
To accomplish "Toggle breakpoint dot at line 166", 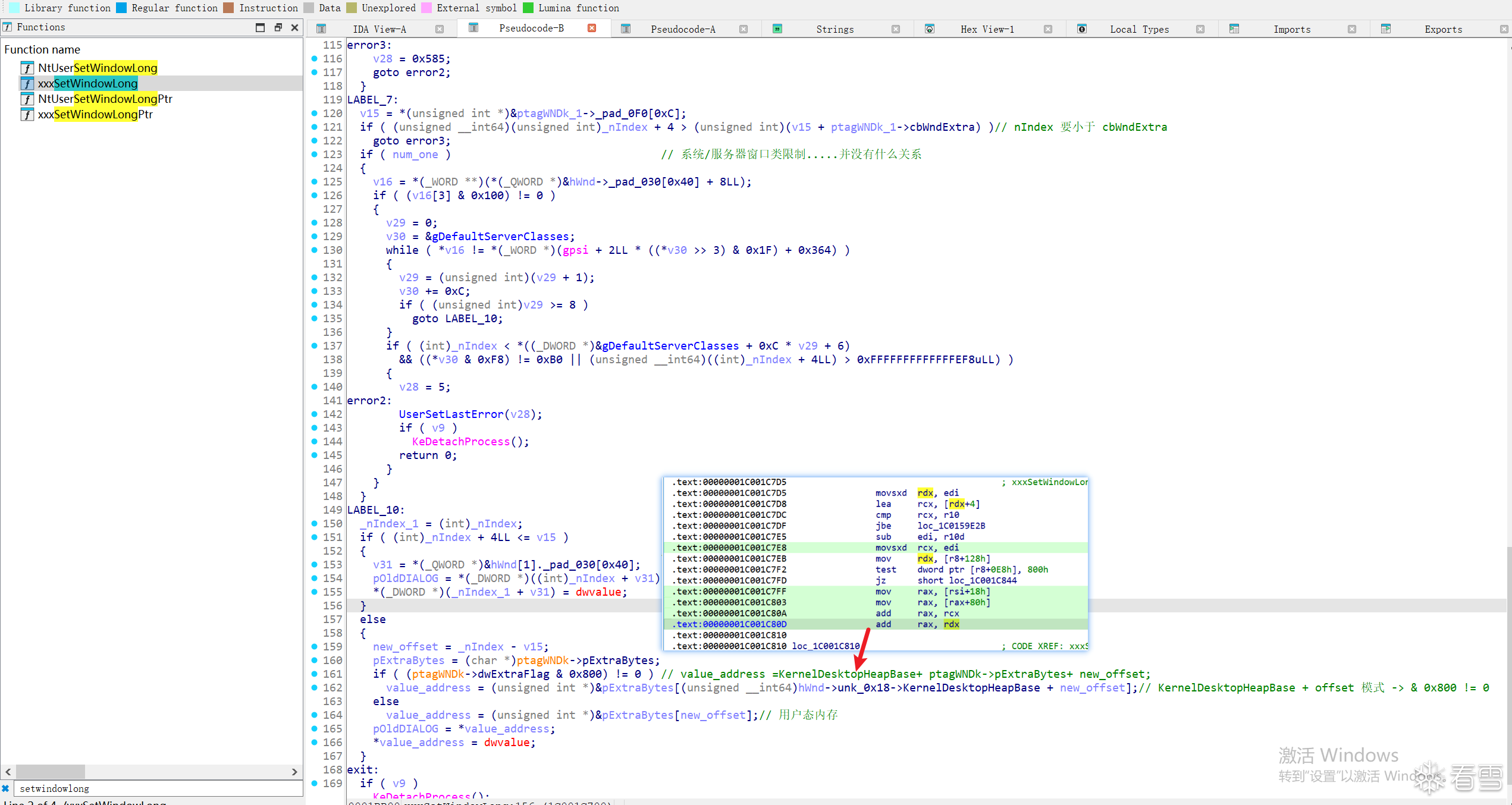I will [x=315, y=742].
